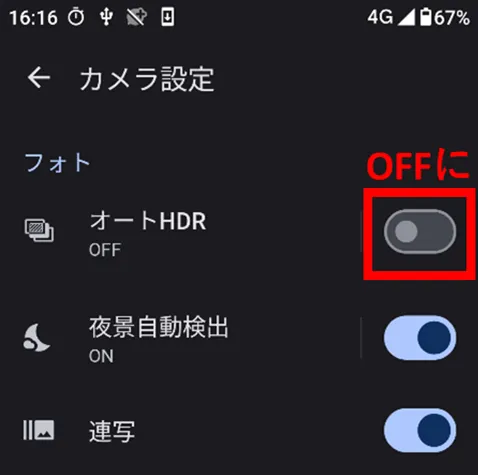Tap the crossed-out notification status icon
This screenshot has height=475, width=478.
137,17
